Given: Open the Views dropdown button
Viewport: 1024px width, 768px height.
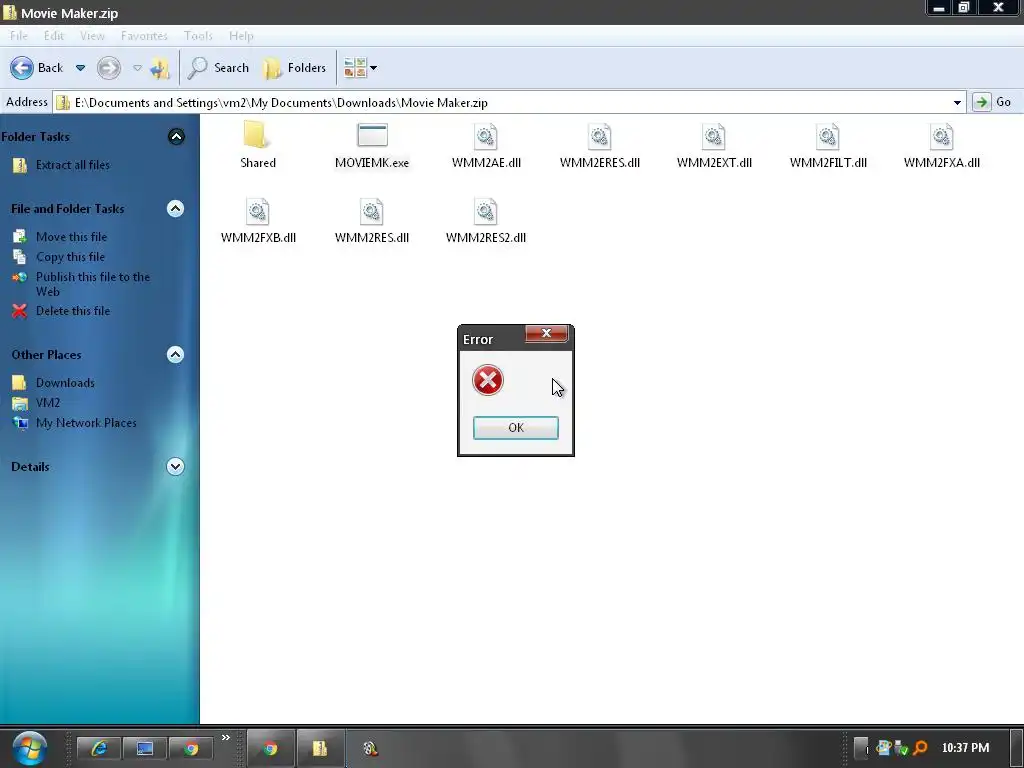Looking at the screenshot, I should pos(360,68).
